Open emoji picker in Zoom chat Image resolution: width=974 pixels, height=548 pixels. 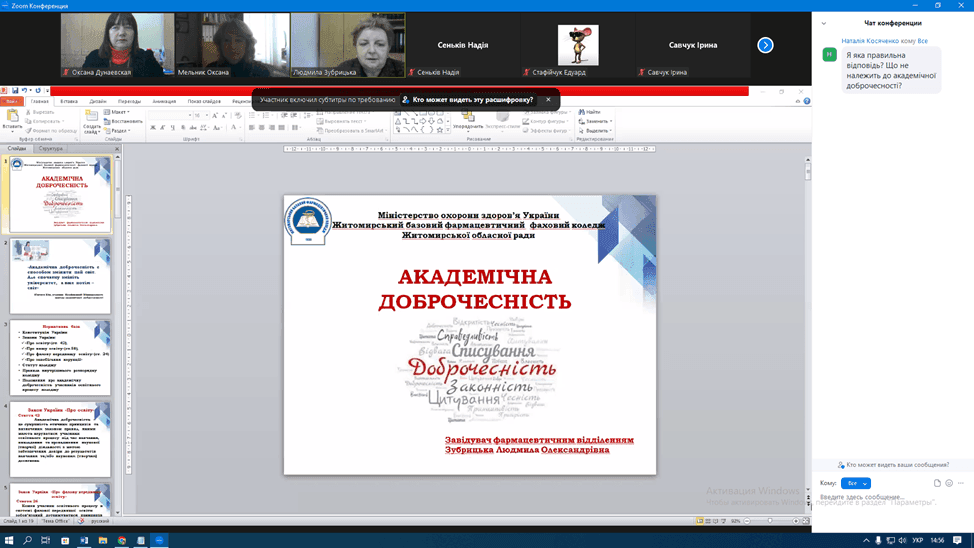click(949, 483)
